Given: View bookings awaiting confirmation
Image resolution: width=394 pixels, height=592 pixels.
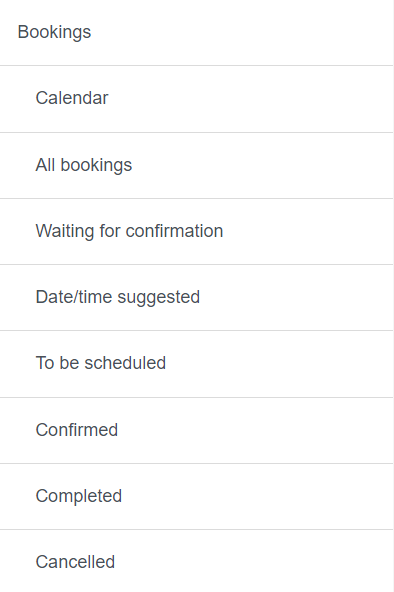Looking at the screenshot, I should [x=196, y=231].
